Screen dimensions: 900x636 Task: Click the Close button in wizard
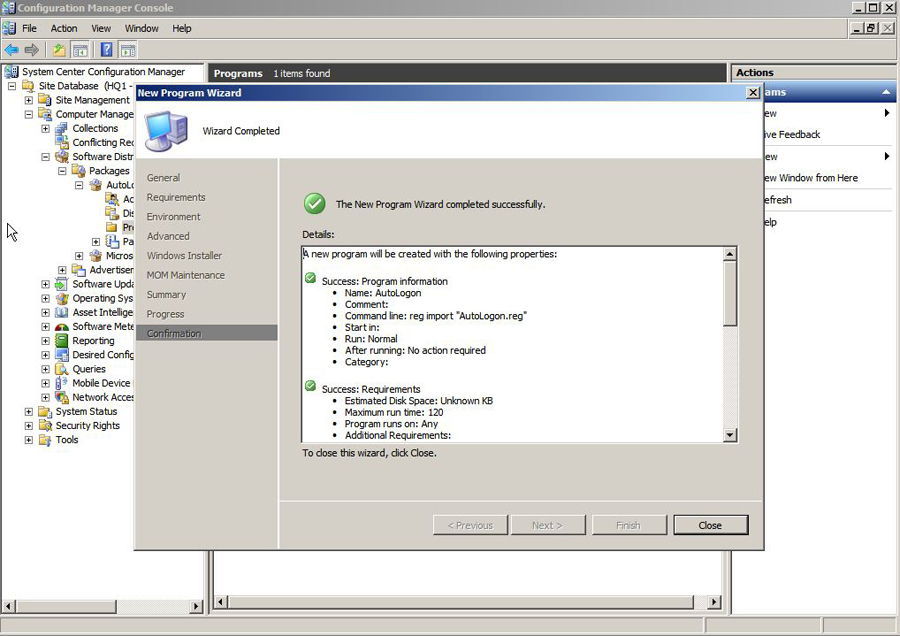click(711, 525)
